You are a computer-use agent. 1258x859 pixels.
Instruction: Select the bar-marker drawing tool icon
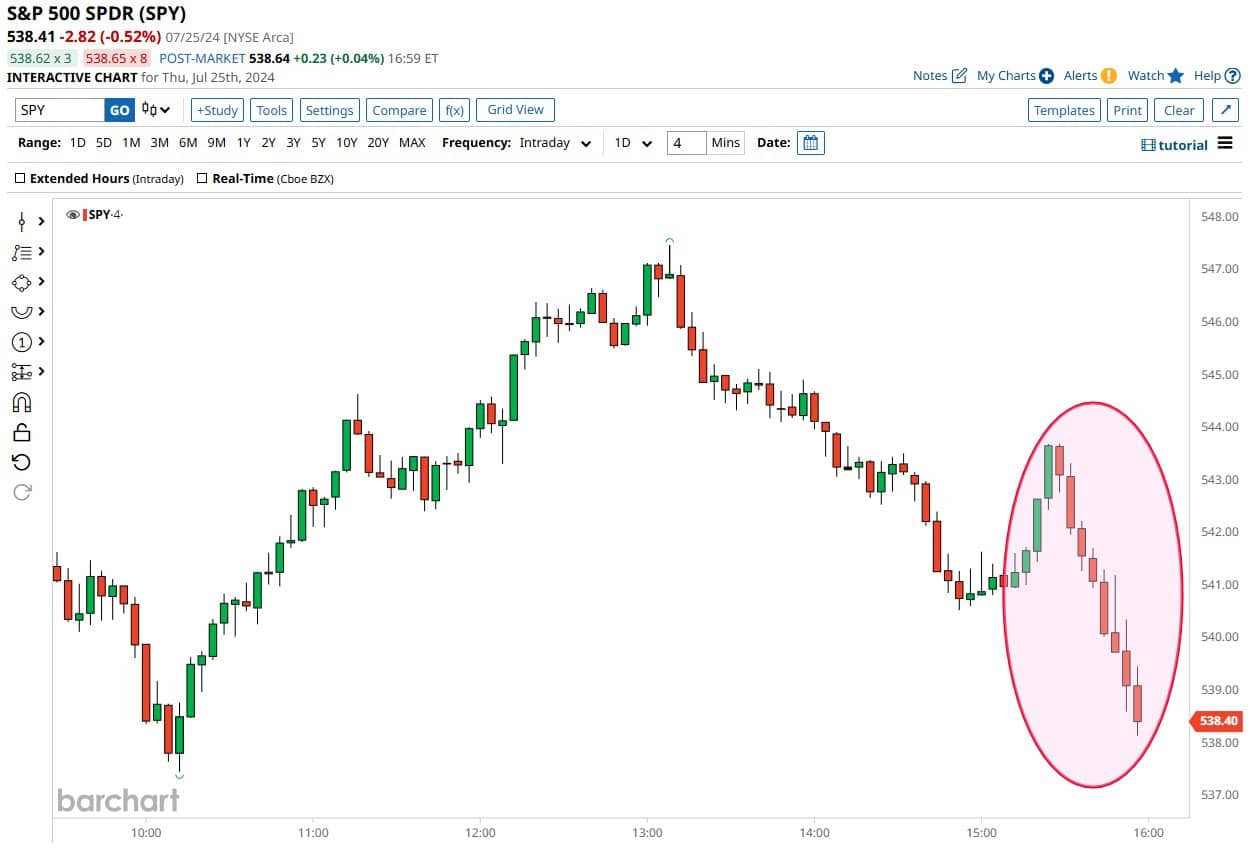[x=21, y=221]
